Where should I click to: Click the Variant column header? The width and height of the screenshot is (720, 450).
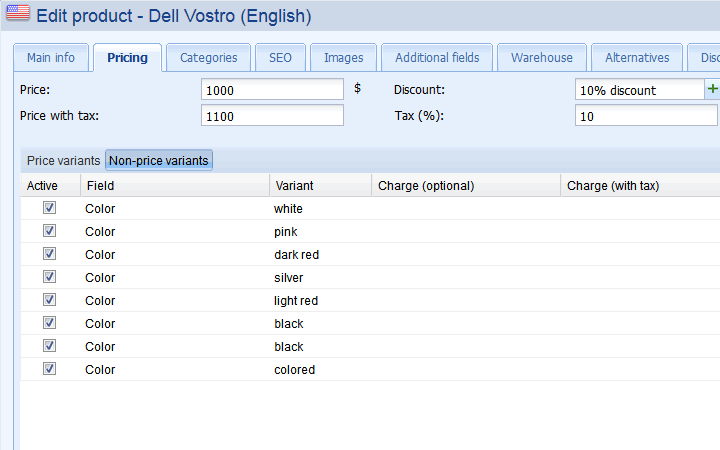point(321,186)
